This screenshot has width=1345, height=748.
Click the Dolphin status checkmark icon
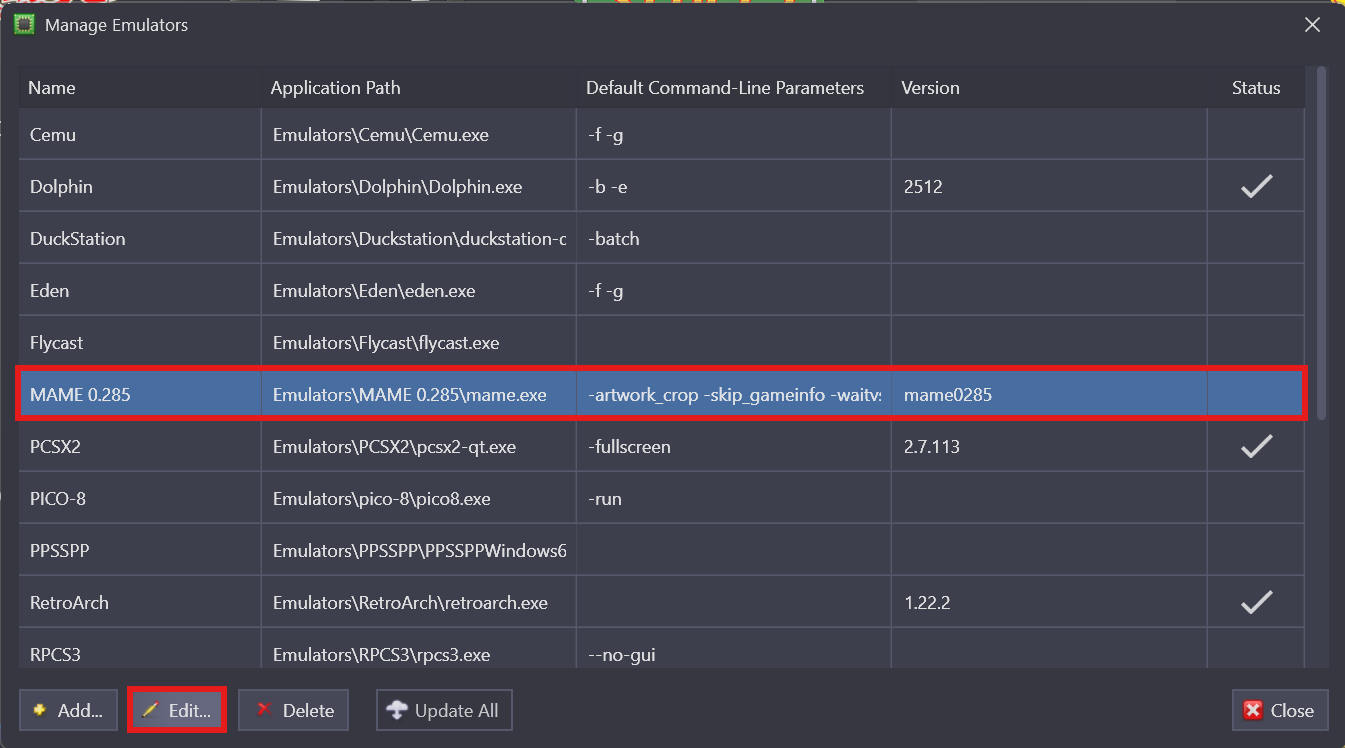[x=1256, y=186]
